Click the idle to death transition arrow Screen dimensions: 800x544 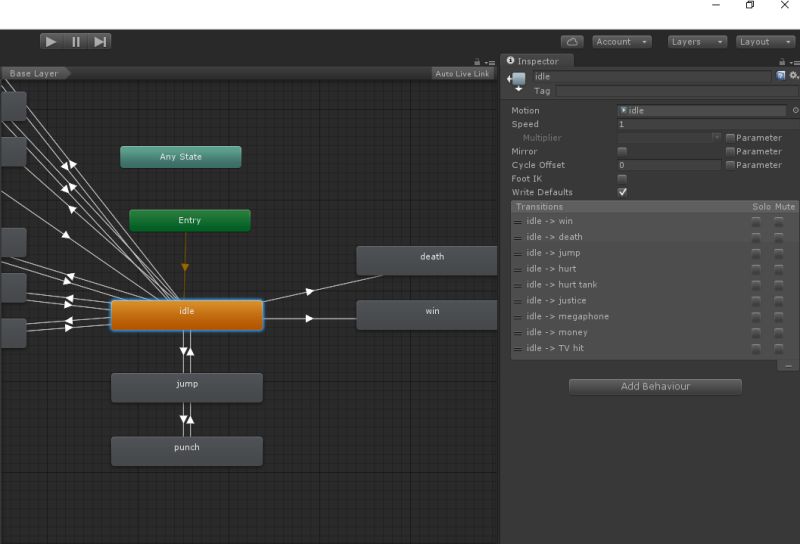click(310, 291)
